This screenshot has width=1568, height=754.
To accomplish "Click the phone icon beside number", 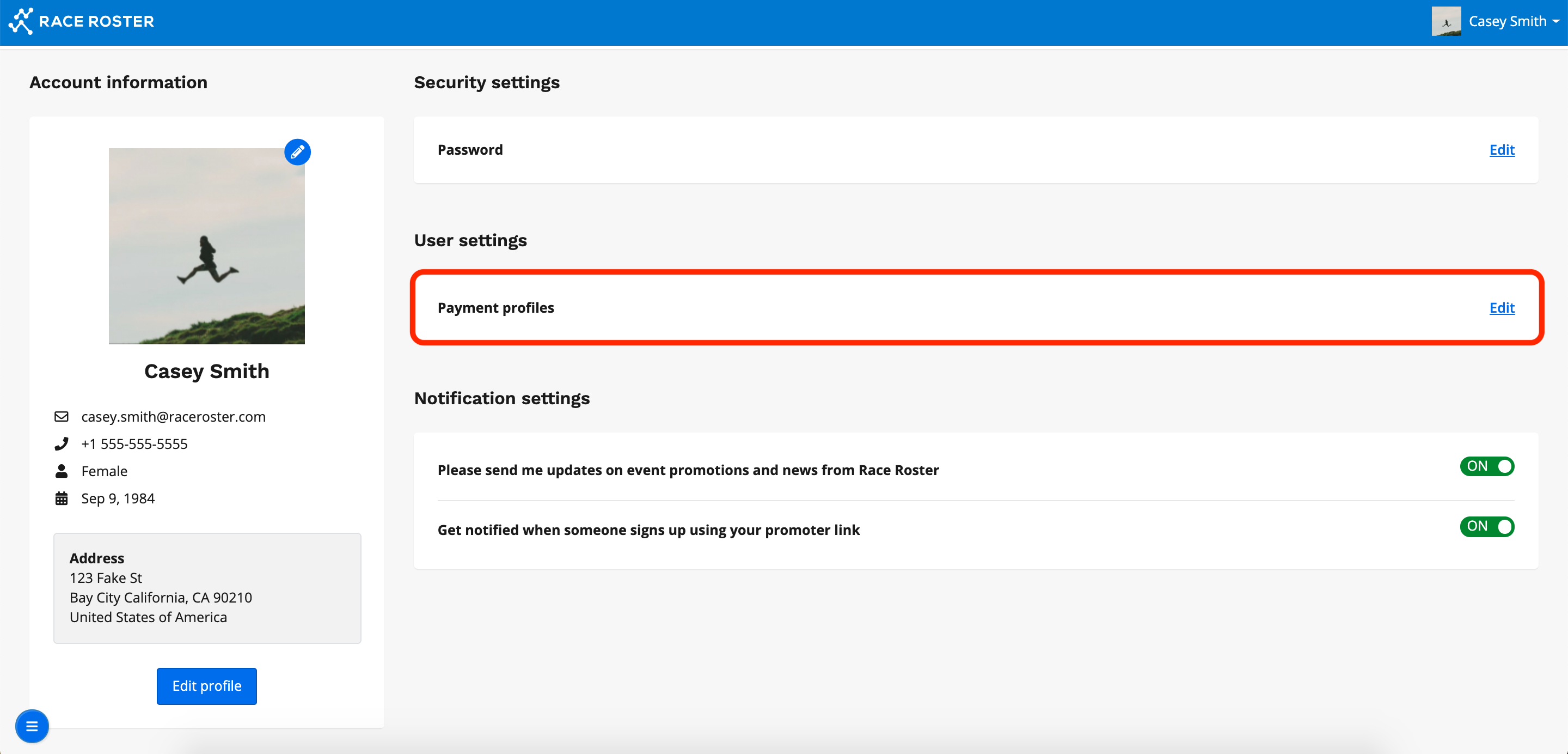I will coord(62,444).
